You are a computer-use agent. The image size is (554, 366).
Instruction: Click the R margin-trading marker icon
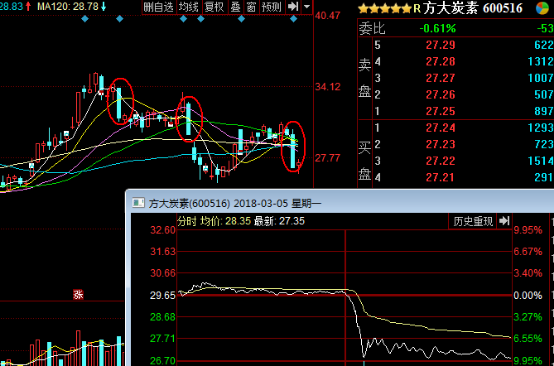coord(417,8)
